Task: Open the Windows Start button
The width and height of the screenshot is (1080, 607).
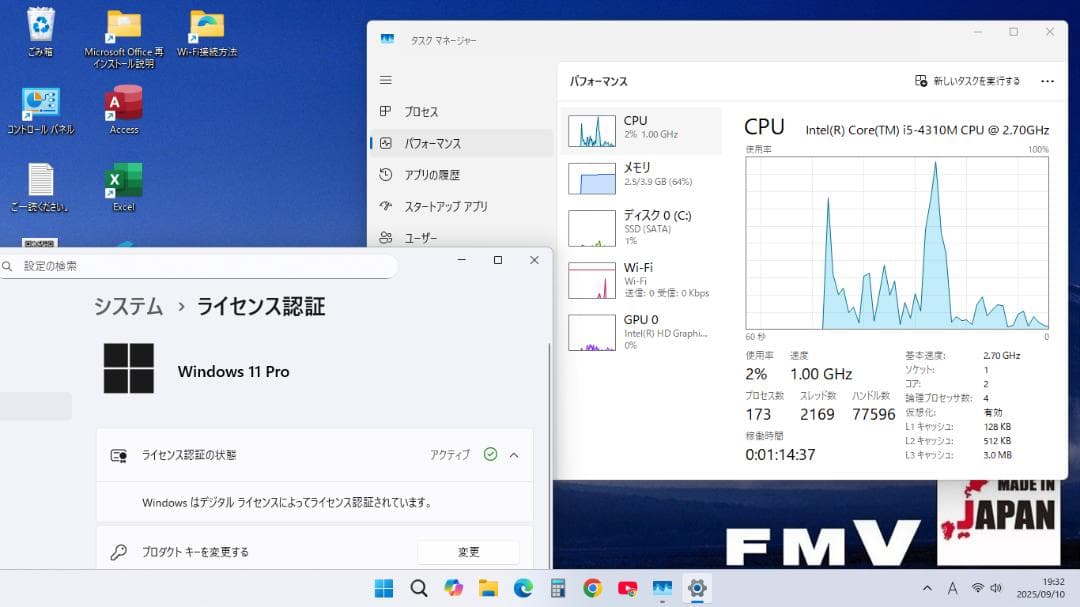Action: click(x=384, y=588)
